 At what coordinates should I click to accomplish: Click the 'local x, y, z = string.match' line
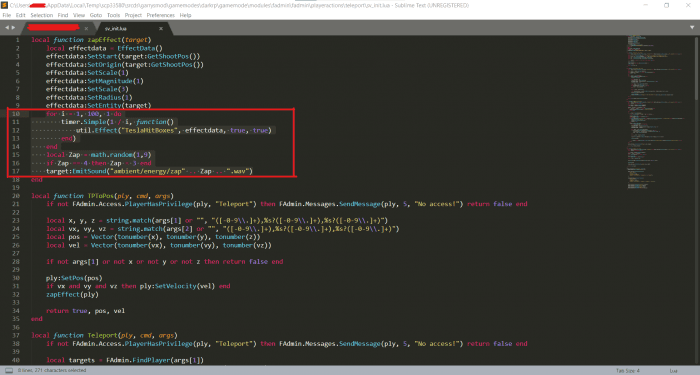pyautogui.click(x=217, y=221)
